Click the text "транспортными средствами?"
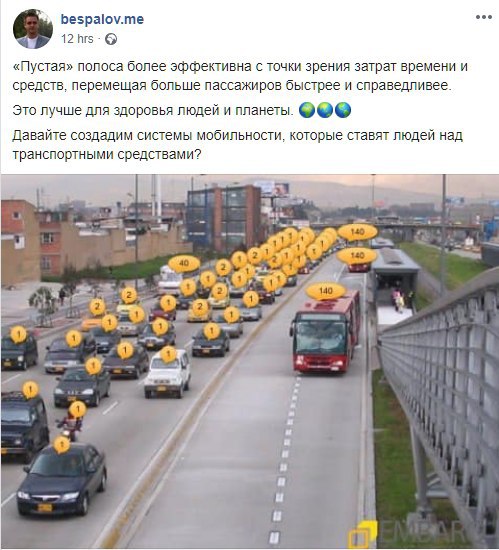The image size is (499, 550). click(x=107, y=155)
